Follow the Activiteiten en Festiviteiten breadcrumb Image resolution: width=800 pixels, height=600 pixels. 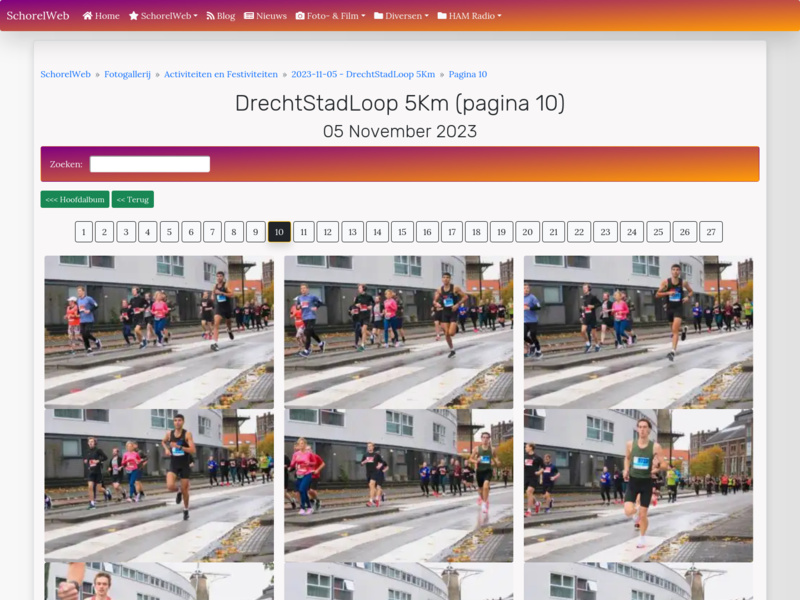(221, 74)
